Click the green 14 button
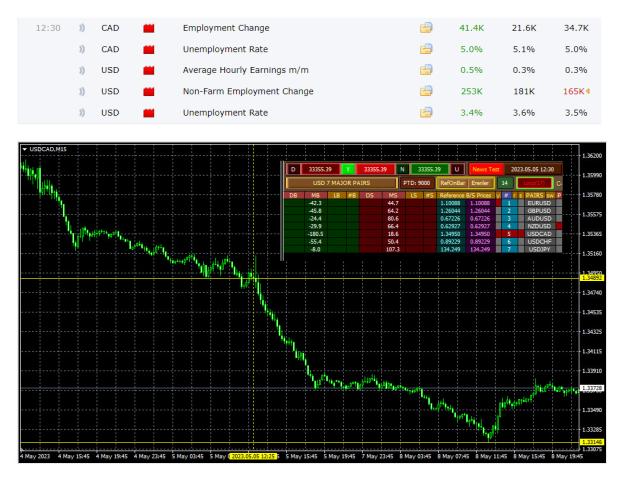Screen dimensions: 625x482 [505, 183]
